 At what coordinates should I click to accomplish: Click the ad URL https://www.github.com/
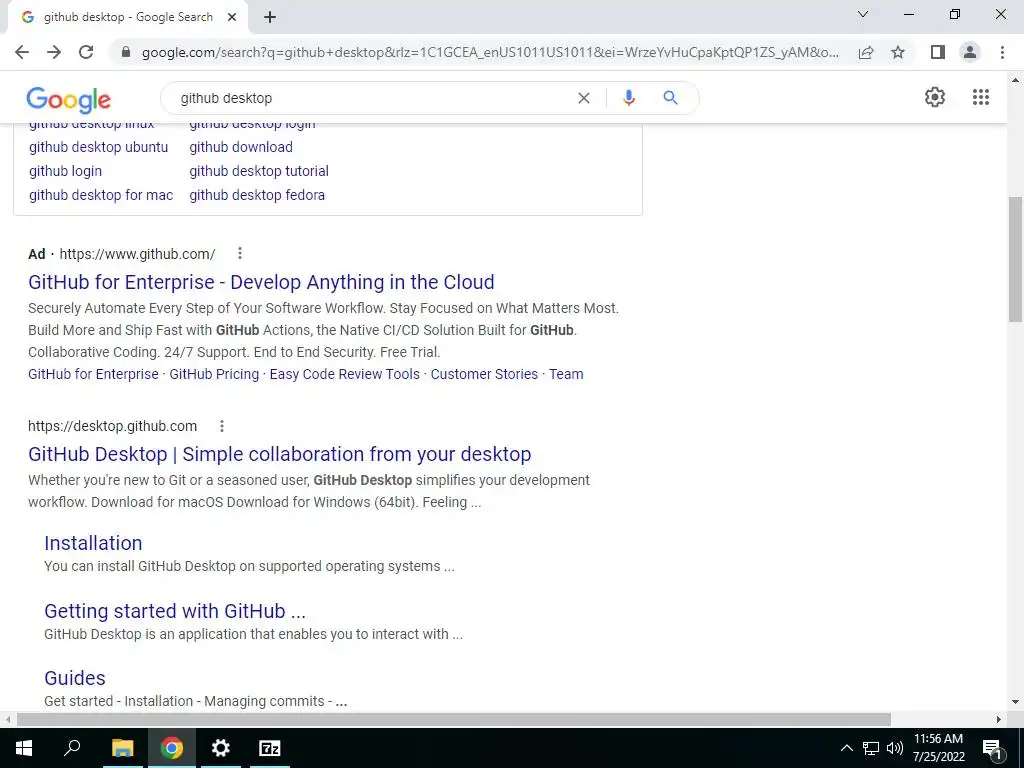point(137,253)
